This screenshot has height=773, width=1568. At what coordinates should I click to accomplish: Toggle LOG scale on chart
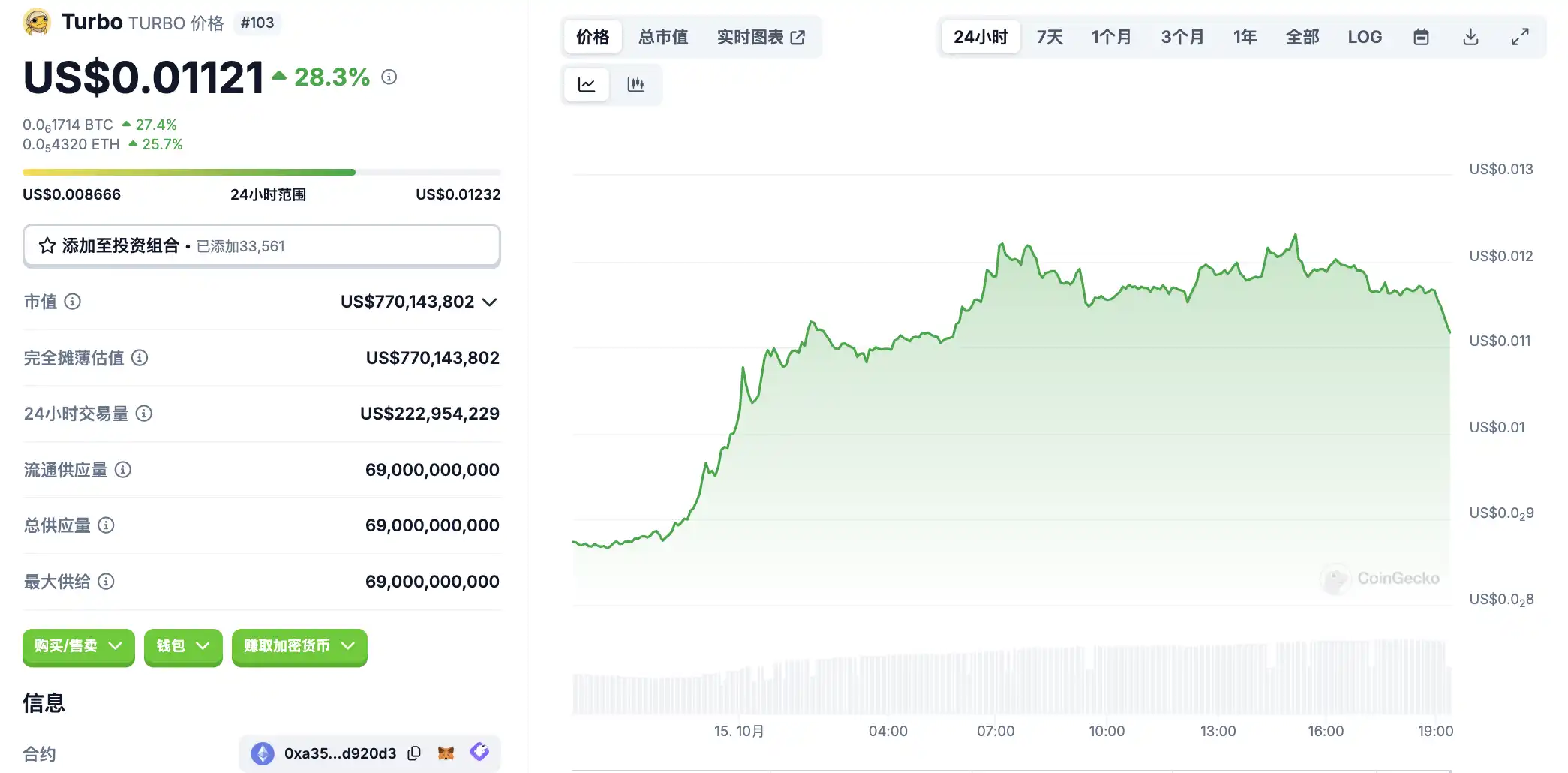pos(1365,37)
